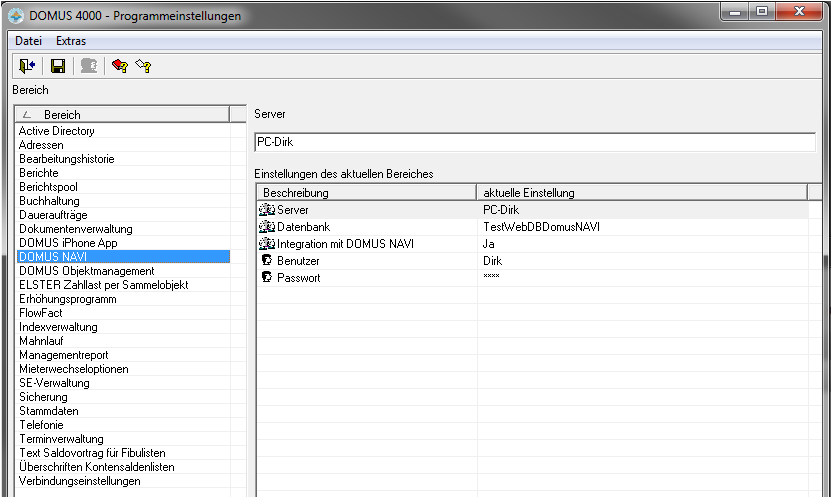Screen dimensions: 832x498
Task: Click the save floppy disk icon
Action: [x=58, y=66]
